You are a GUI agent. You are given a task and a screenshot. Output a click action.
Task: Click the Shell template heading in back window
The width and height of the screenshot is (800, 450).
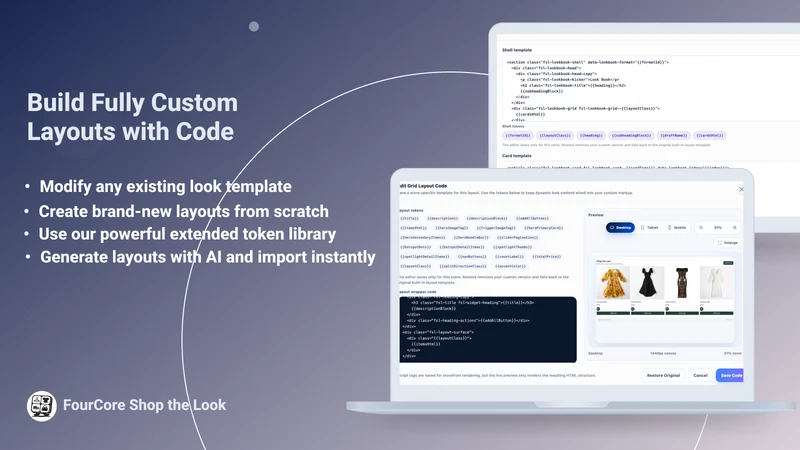pos(517,50)
